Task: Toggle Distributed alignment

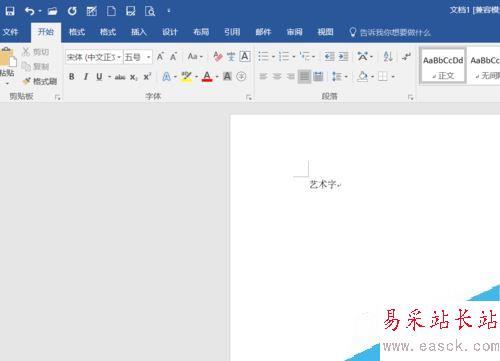Action: coord(319,77)
